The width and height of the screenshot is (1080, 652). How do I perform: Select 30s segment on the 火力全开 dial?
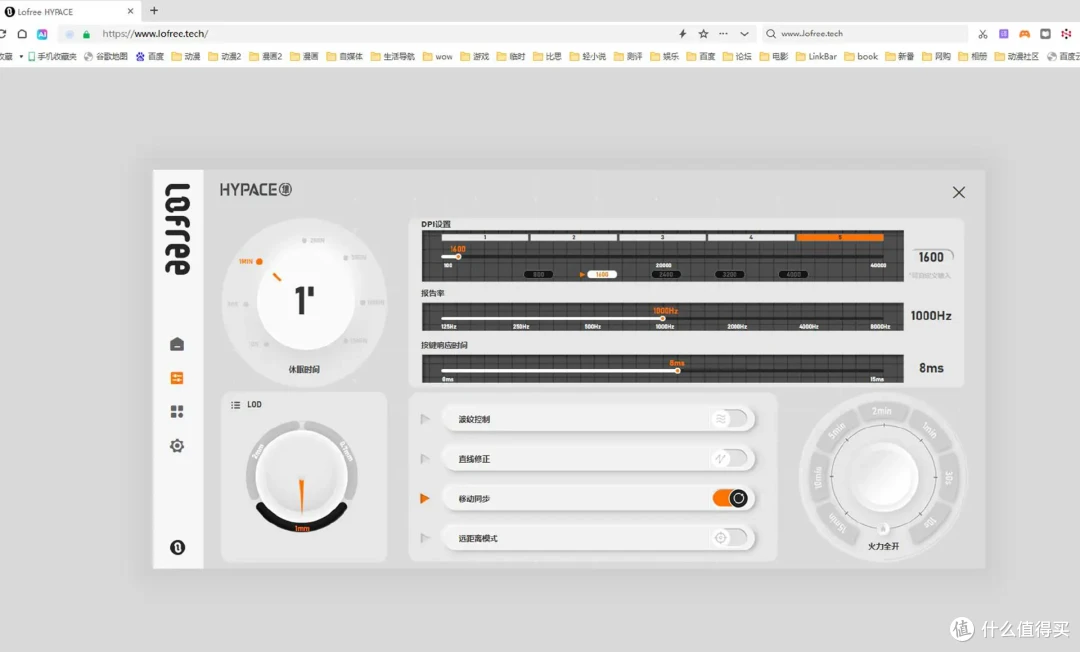(948, 477)
